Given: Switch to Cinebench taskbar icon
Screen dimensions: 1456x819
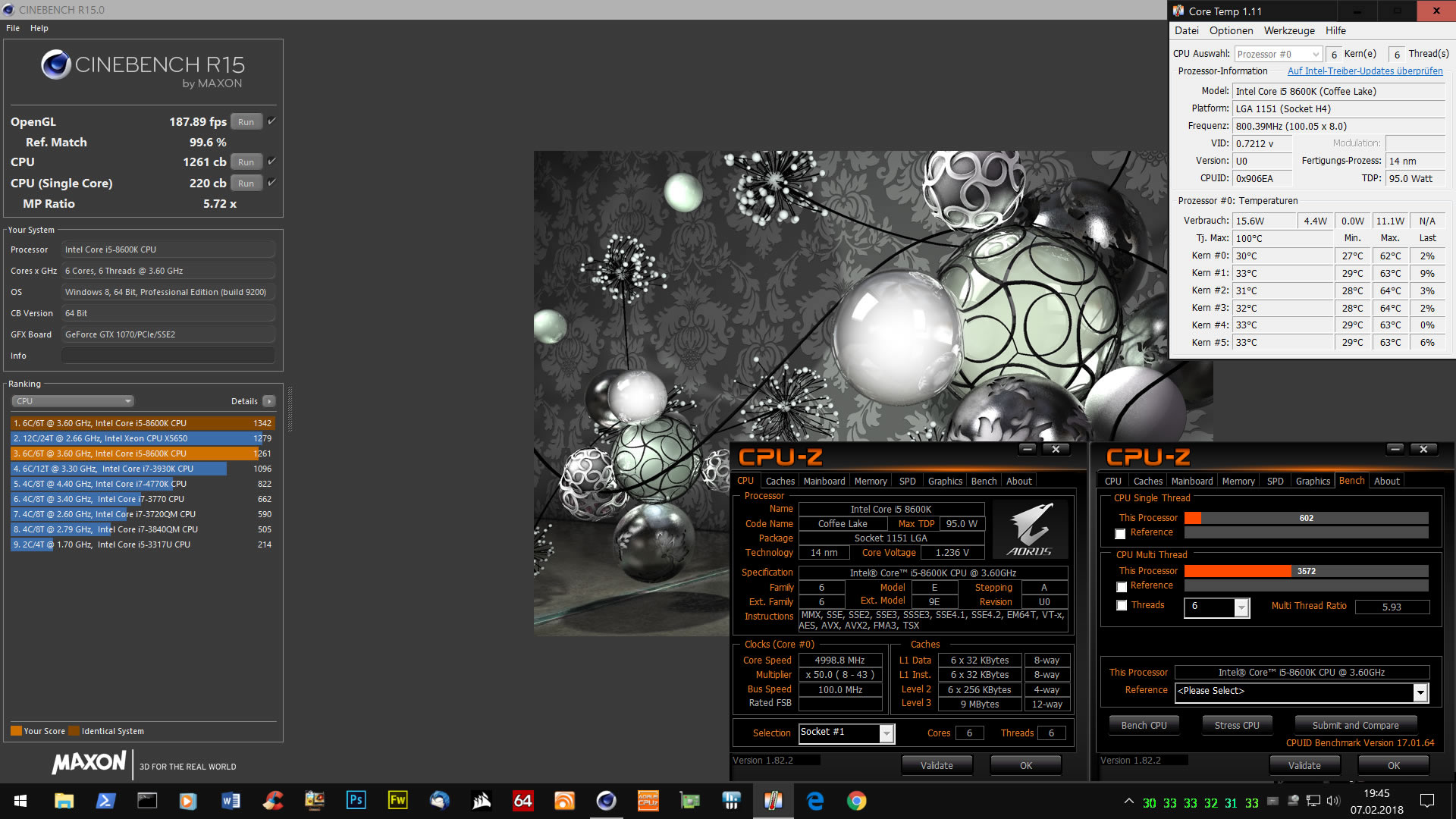Looking at the screenshot, I should (x=606, y=801).
